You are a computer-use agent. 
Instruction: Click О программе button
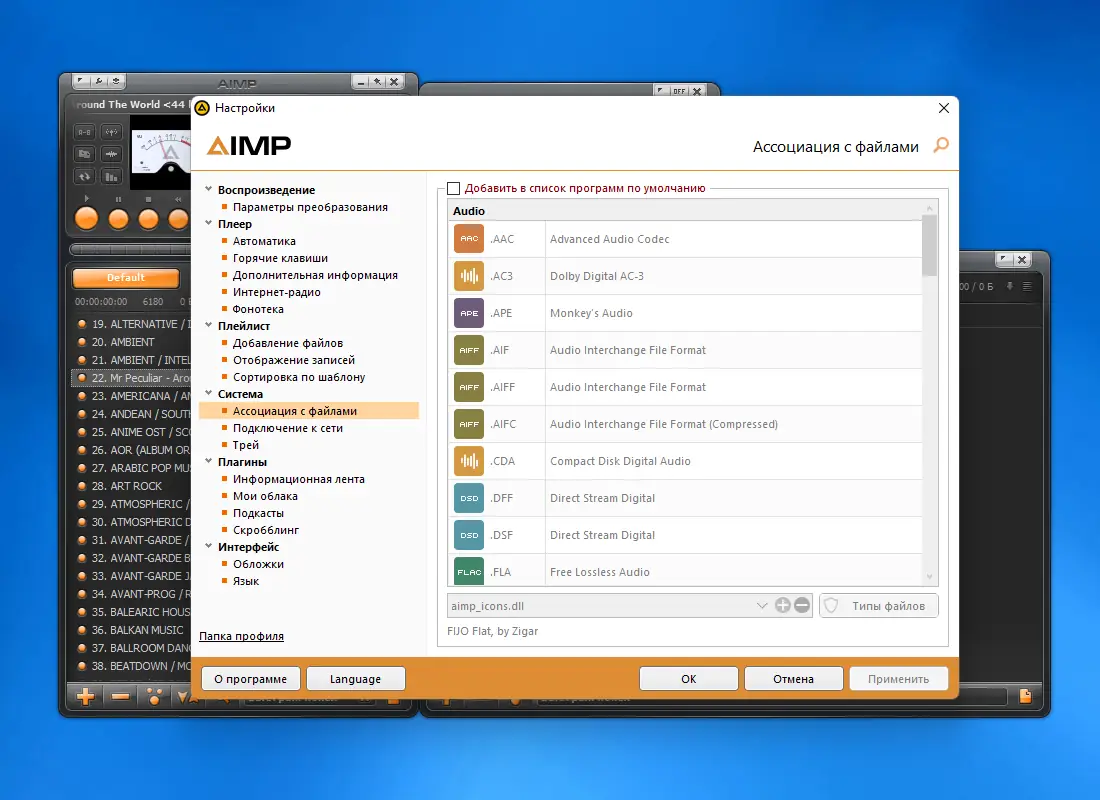250,679
